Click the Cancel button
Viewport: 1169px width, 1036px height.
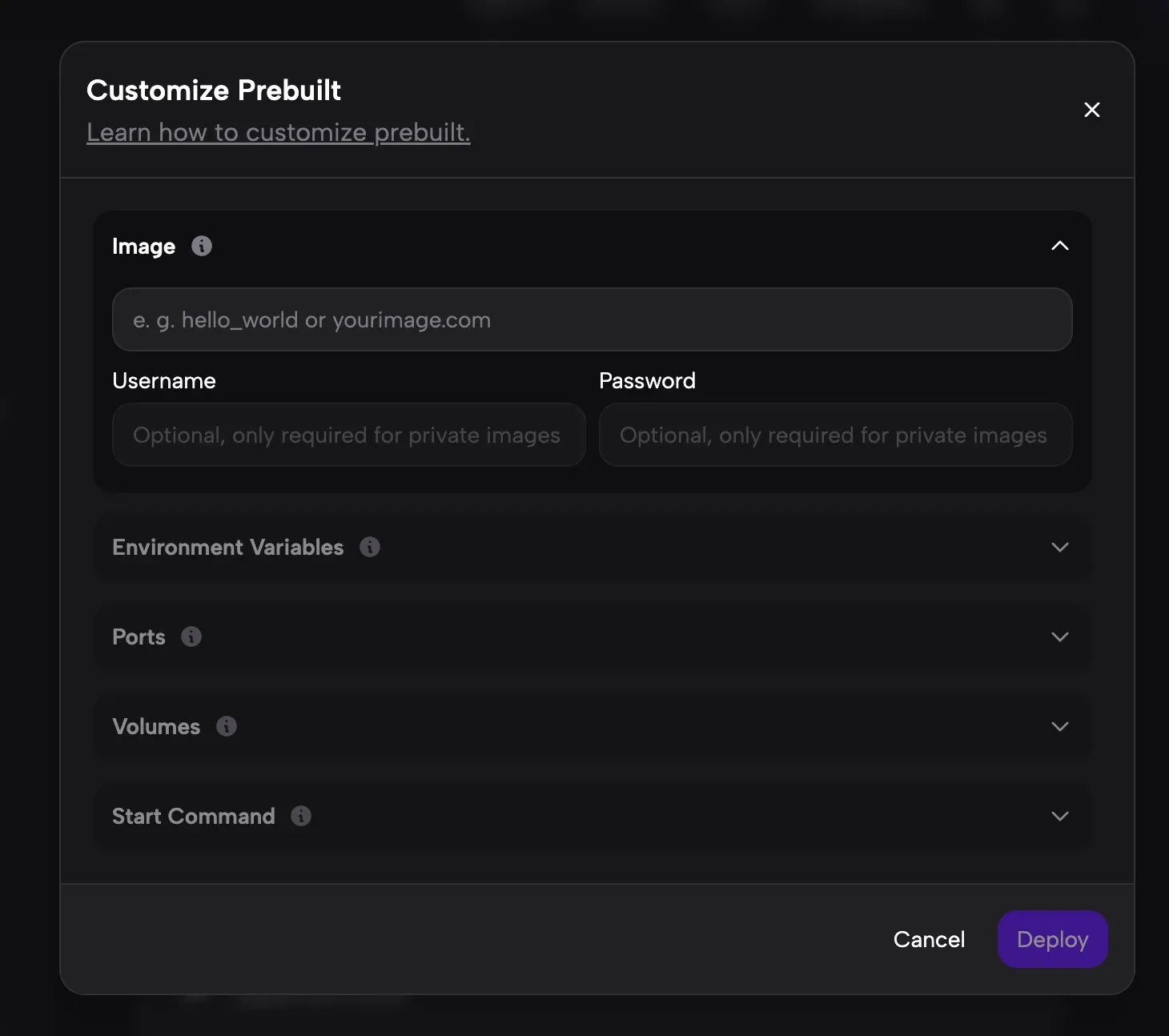pyautogui.click(x=929, y=939)
